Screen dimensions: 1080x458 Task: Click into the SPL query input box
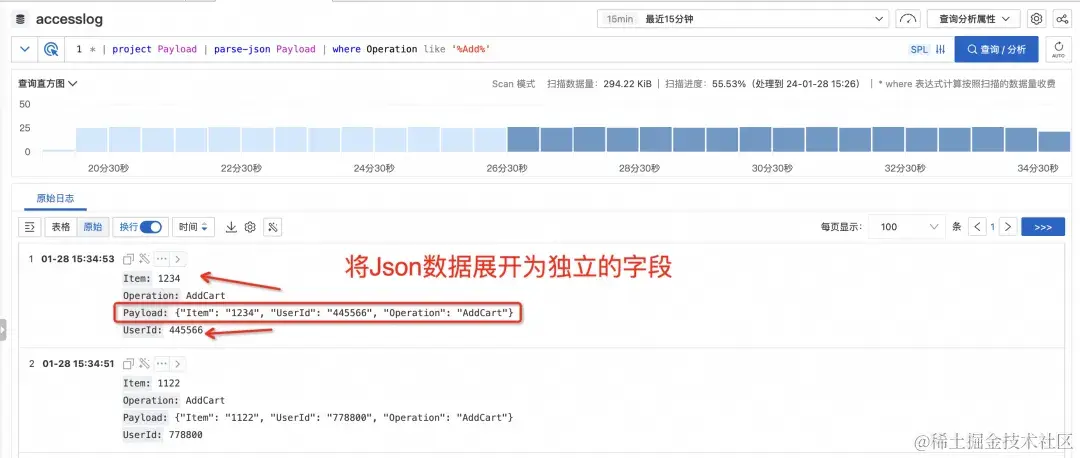(482, 49)
